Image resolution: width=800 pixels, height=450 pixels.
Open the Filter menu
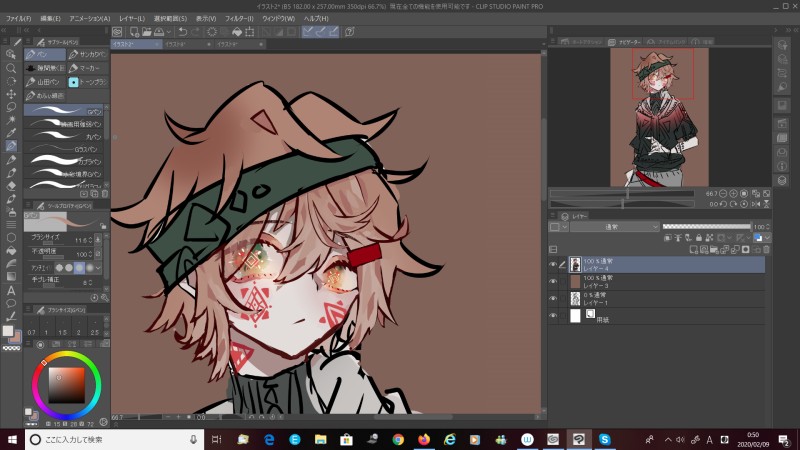click(x=239, y=18)
